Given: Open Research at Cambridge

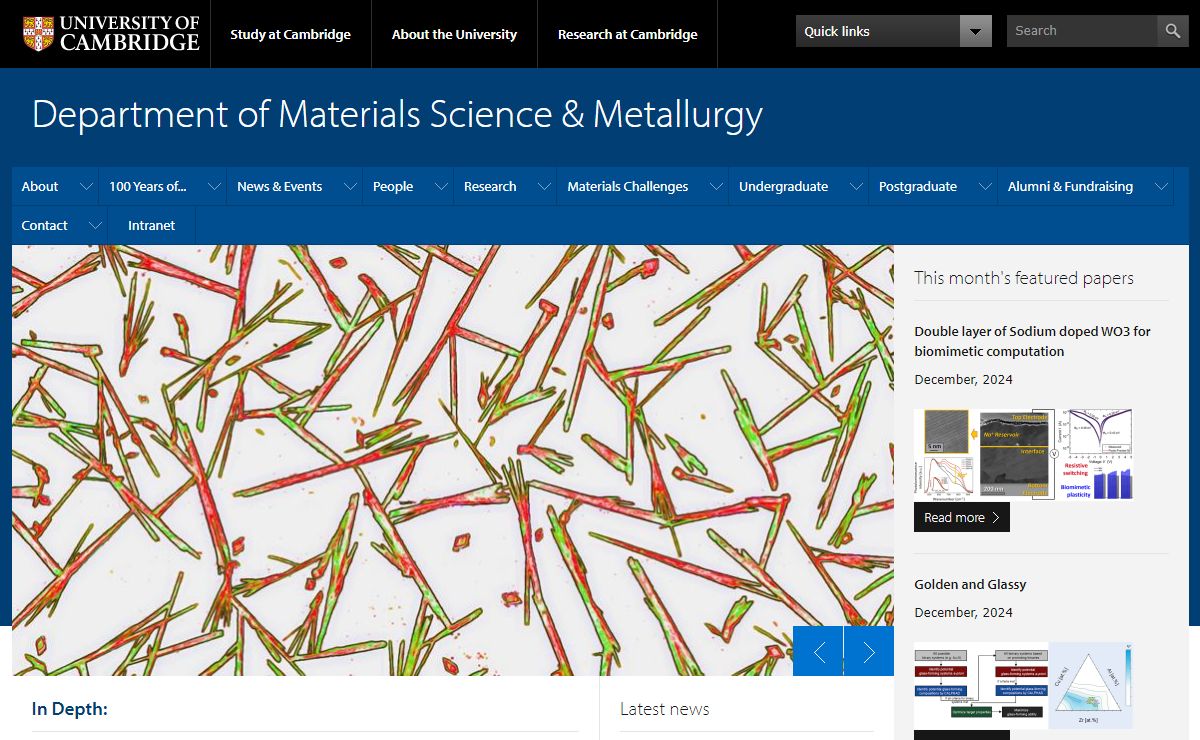Looking at the screenshot, I should pos(628,34).
